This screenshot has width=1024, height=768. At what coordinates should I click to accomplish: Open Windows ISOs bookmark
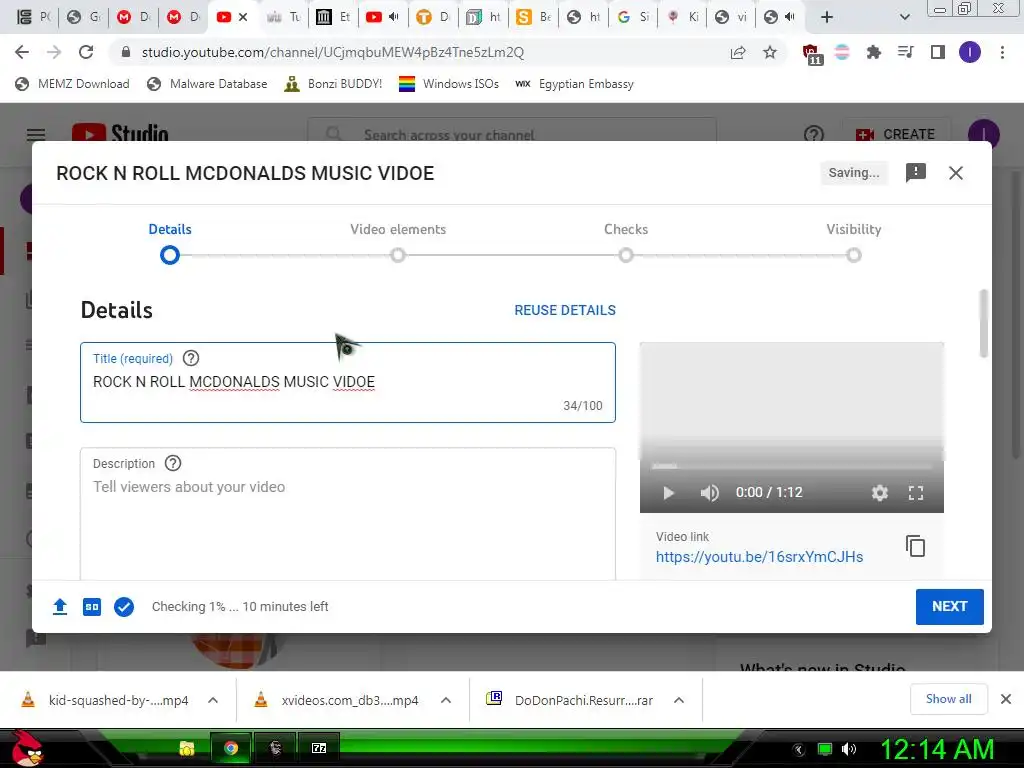click(449, 84)
